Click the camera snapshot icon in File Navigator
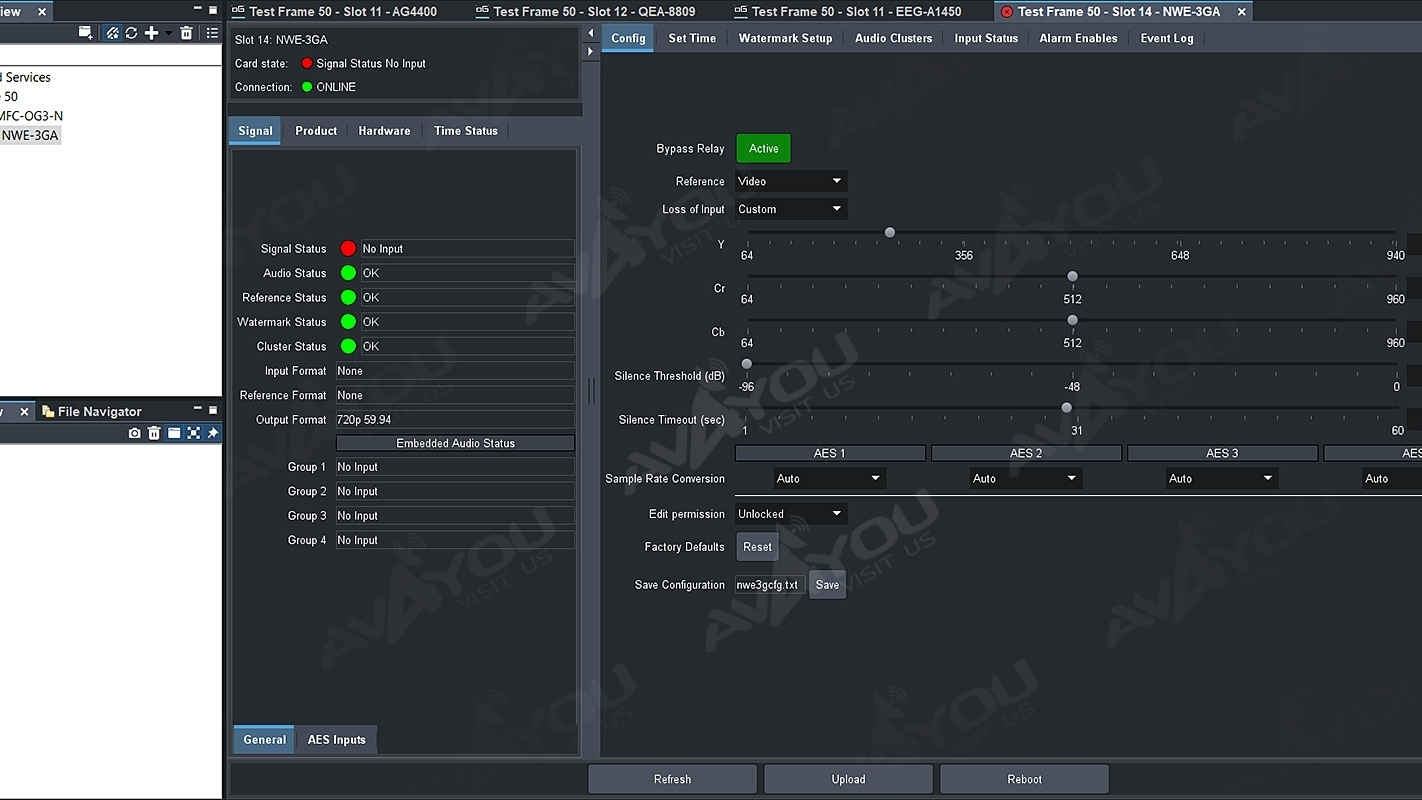 tap(135, 433)
